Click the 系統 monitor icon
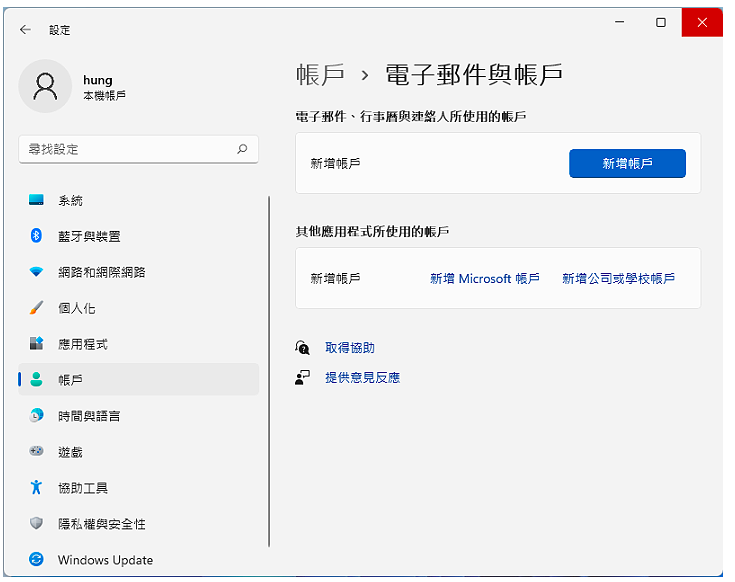Image resolution: width=735 pixels, height=582 pixels. click(x=36, y=200)
